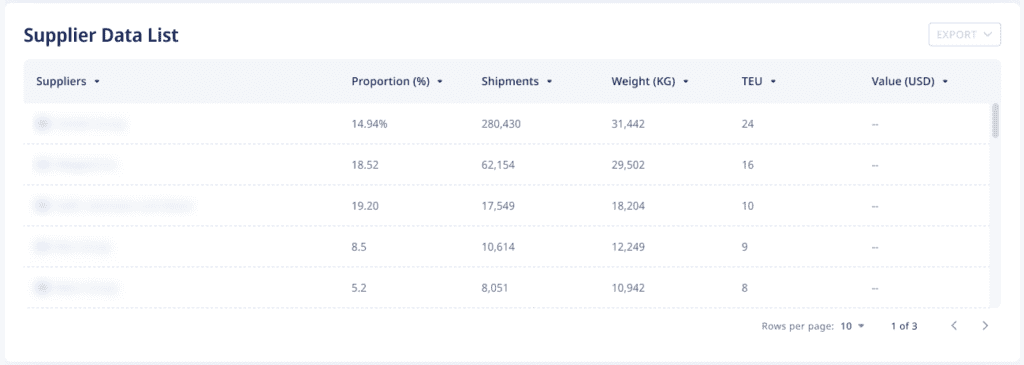This screenshot has height=365, width=1024.
Task: Sort by the Value (USD) column arrow
Action: coord(945,82)
